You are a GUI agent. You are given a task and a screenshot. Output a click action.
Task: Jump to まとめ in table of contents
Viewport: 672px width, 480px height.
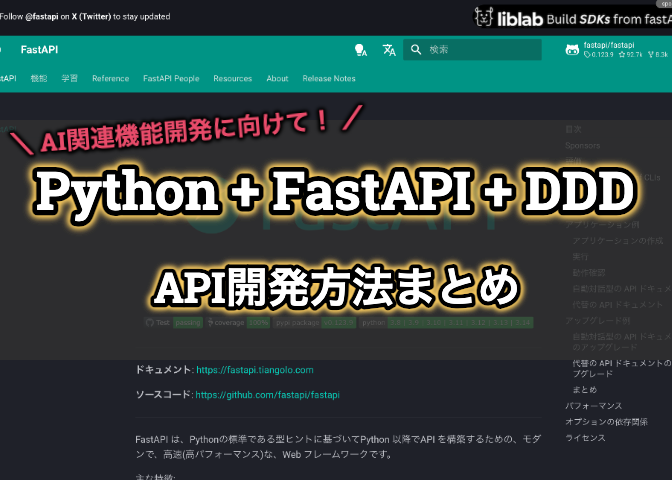coord(585,389)
